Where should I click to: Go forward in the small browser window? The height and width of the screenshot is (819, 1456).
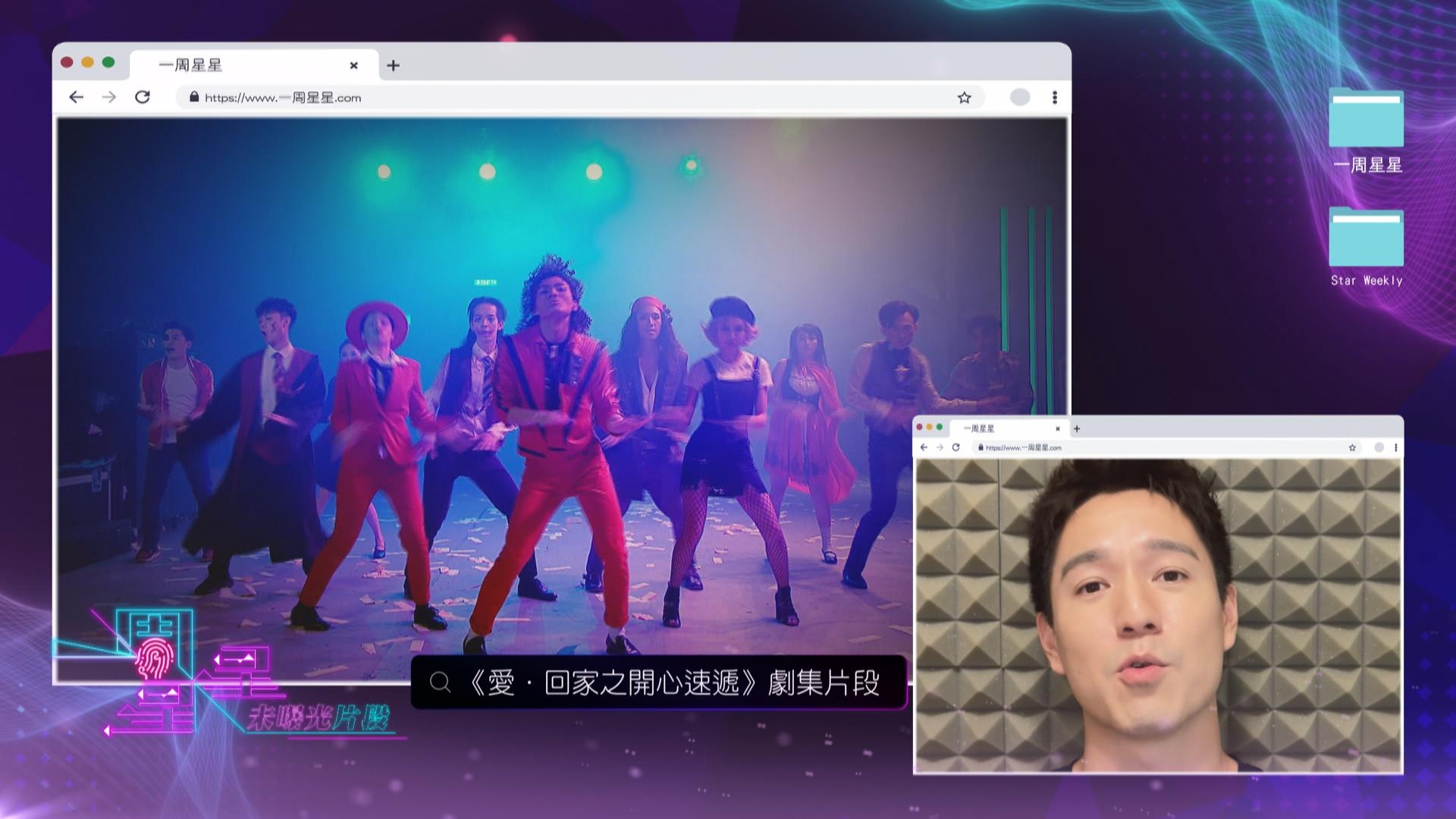(940, 447)
